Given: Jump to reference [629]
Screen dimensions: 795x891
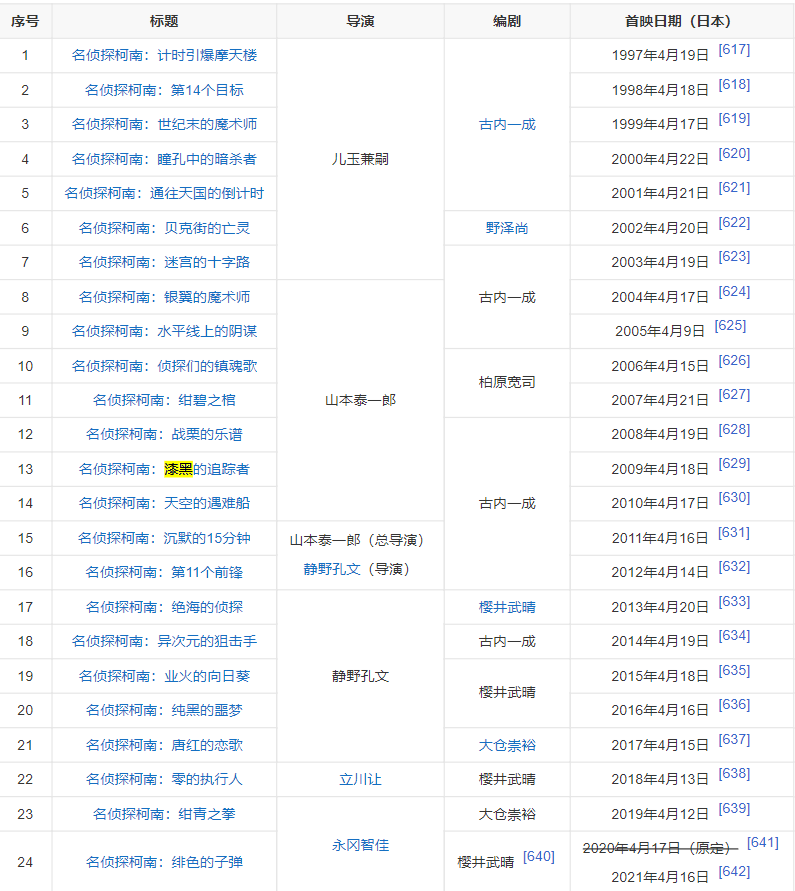Looking at the screenshot, I should (734, 464).
